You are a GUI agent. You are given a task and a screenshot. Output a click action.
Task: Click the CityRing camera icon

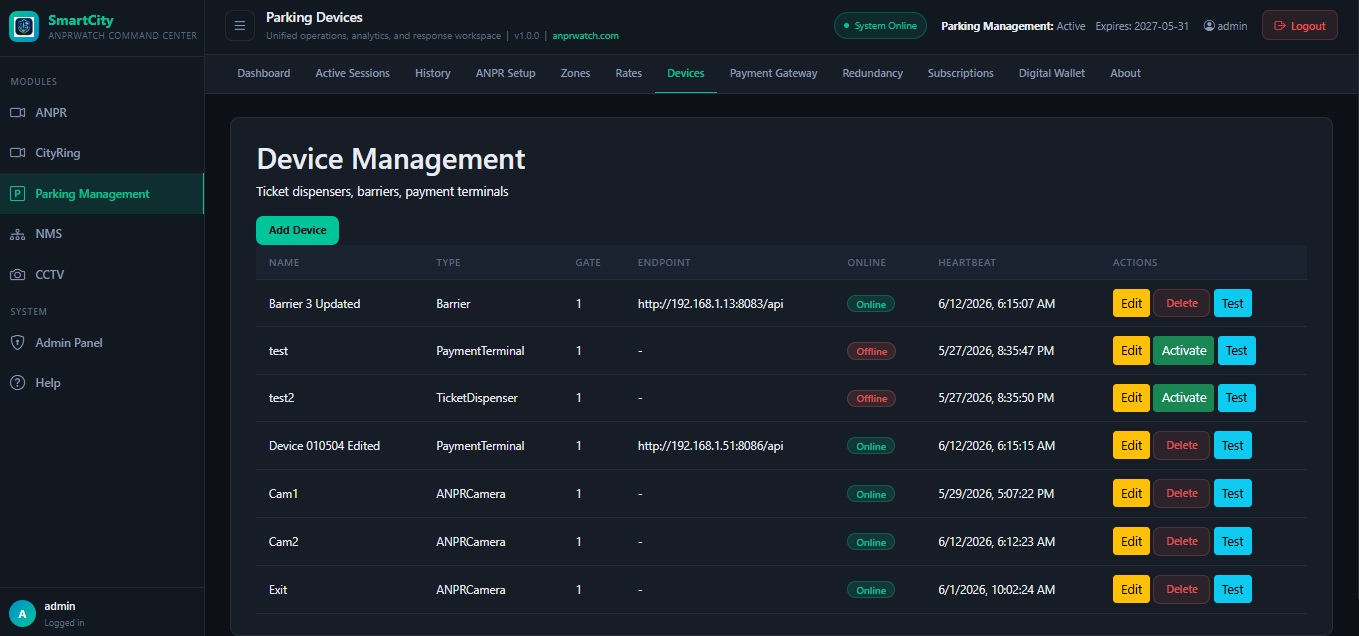17,153
